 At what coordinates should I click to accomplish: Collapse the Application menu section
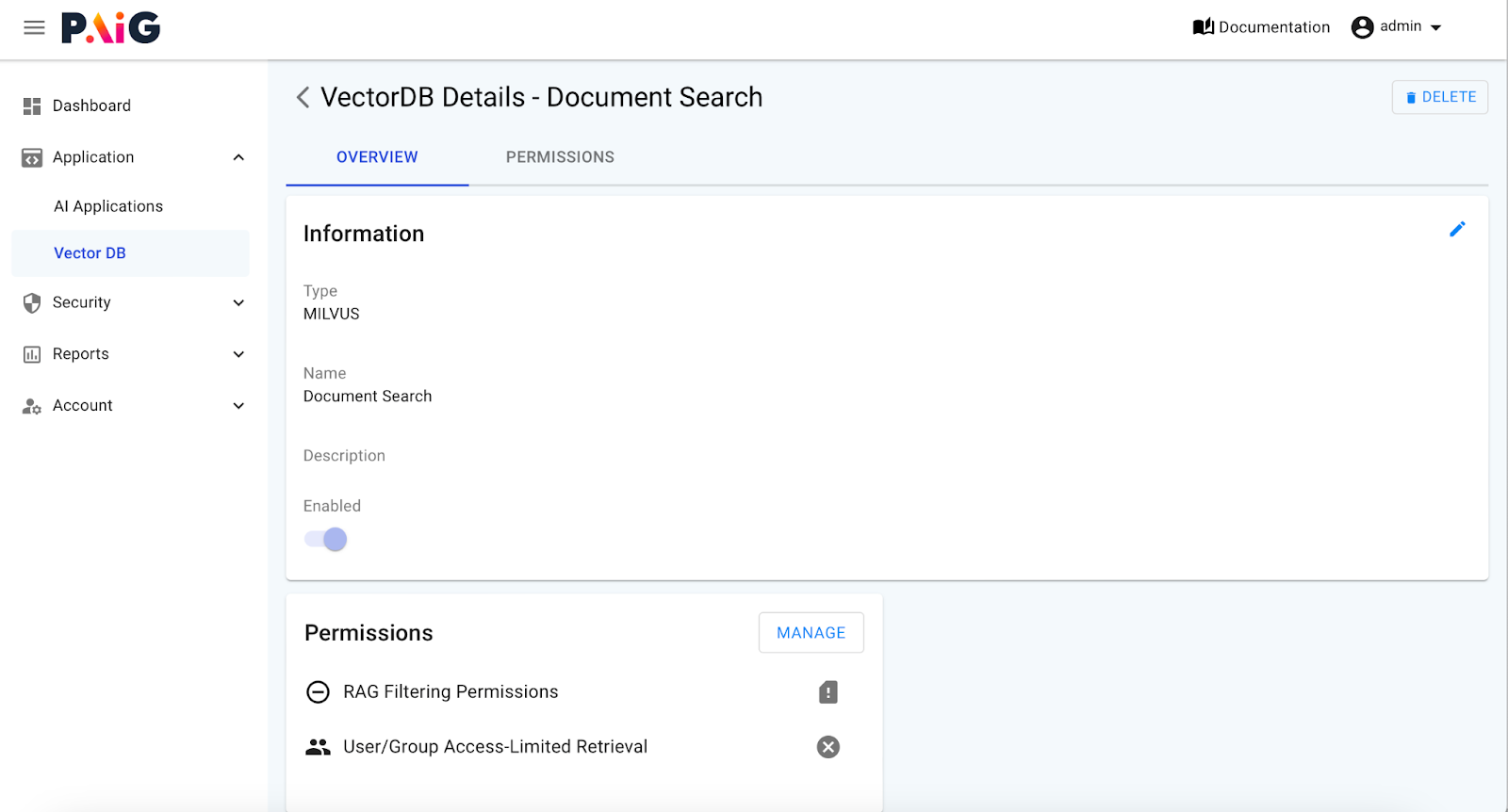click(238, 157)
